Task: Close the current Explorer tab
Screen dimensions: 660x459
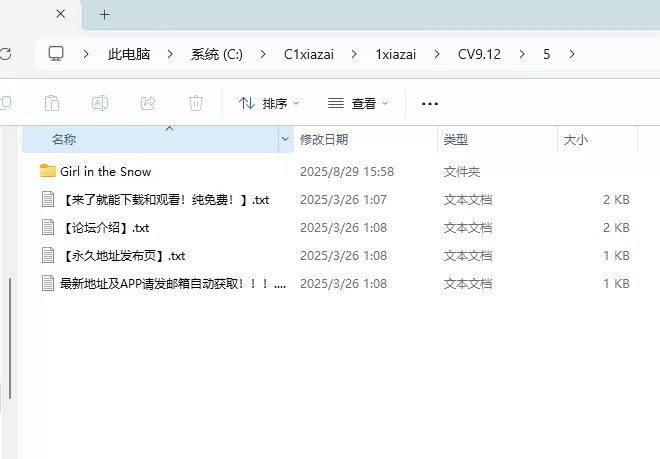Action: click(x=61, y=14)
